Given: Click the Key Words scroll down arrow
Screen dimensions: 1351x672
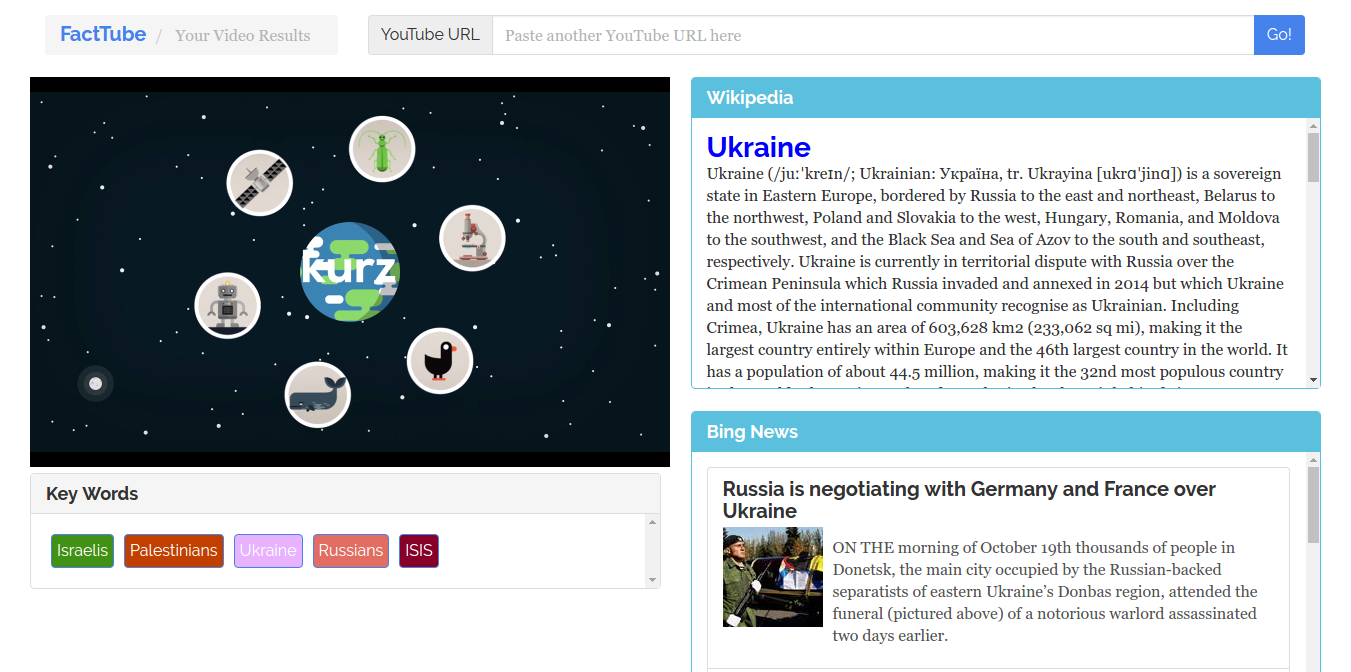Looking at the screenshot, I should [653, 580].
